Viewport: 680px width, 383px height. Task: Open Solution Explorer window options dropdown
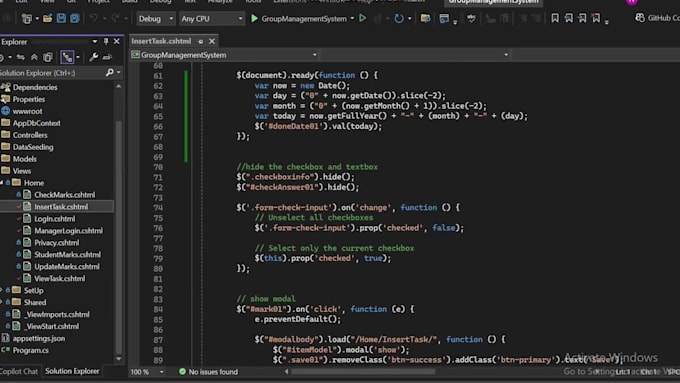tap(95, 42)
